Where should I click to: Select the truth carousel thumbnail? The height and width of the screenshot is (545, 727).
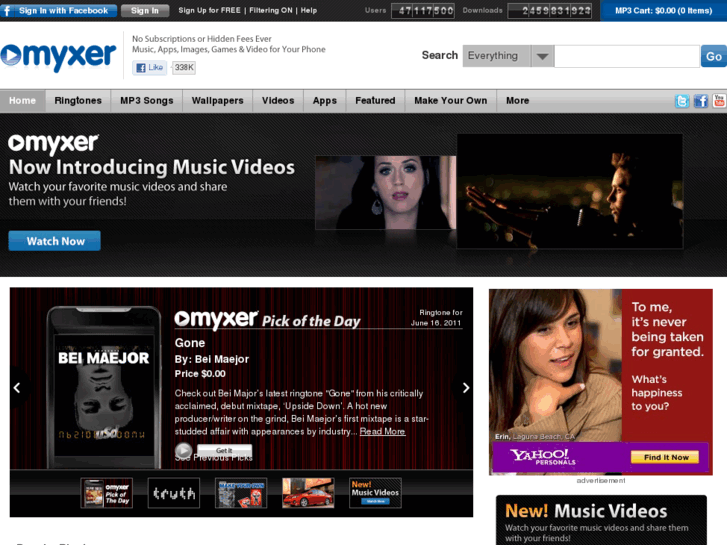point(174,493)
